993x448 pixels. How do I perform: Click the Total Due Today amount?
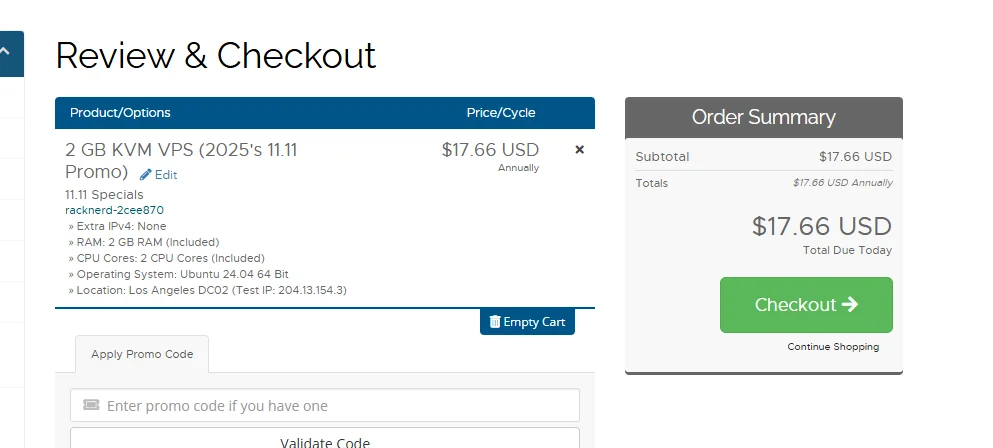[821, 227]
